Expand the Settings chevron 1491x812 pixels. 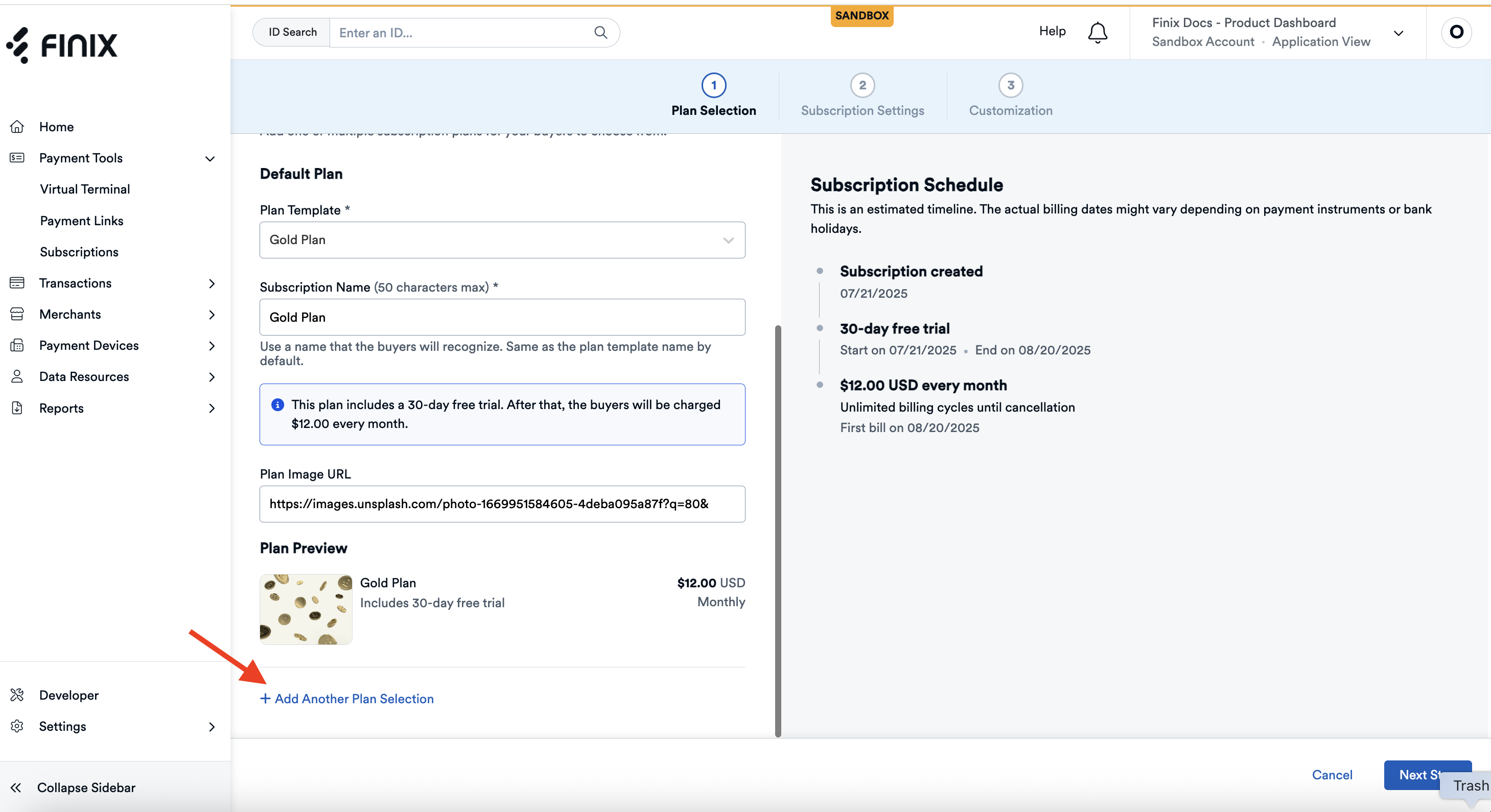tap(212, 726)
